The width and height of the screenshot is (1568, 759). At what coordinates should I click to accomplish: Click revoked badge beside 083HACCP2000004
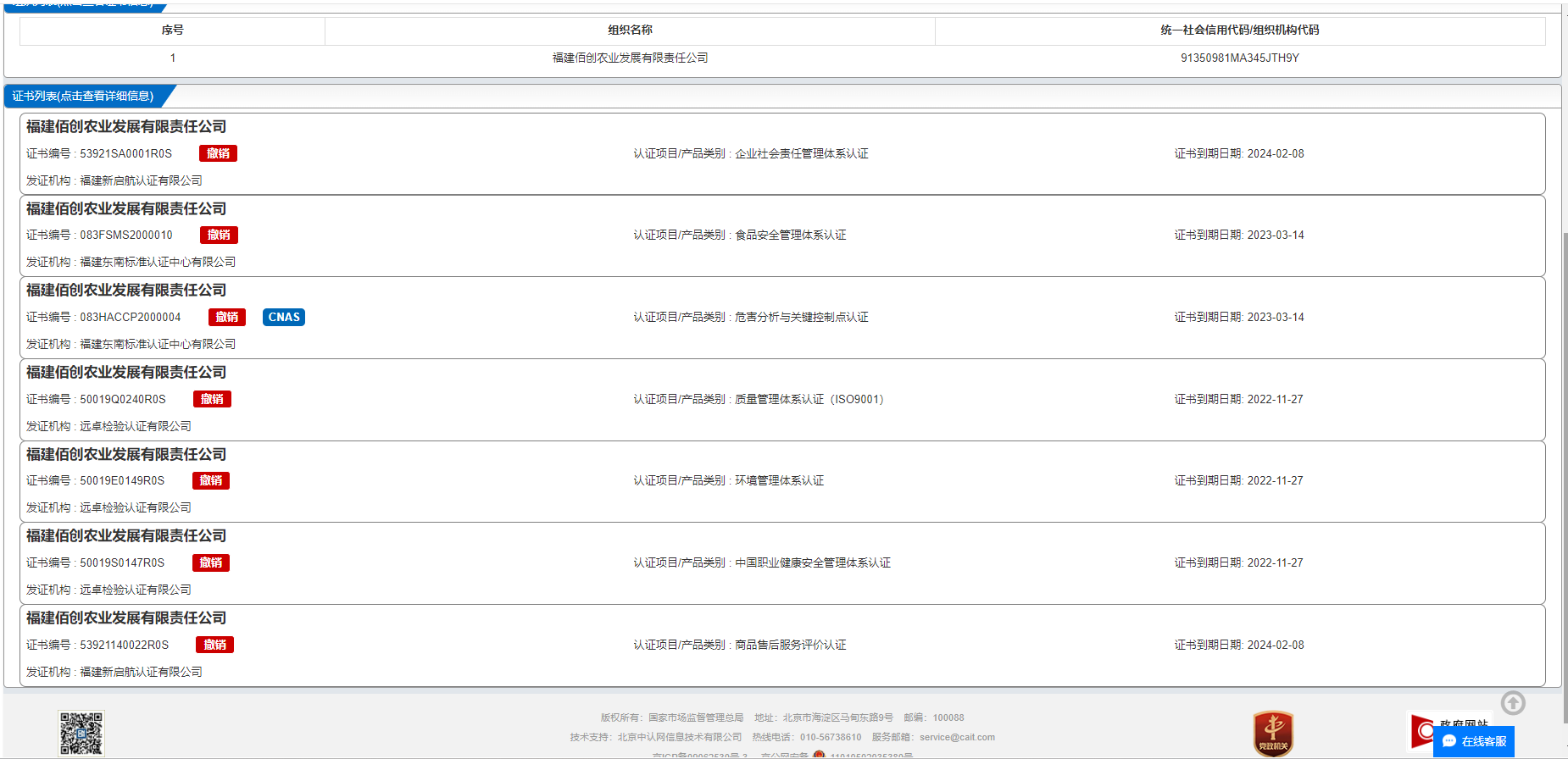pos(227,317)
